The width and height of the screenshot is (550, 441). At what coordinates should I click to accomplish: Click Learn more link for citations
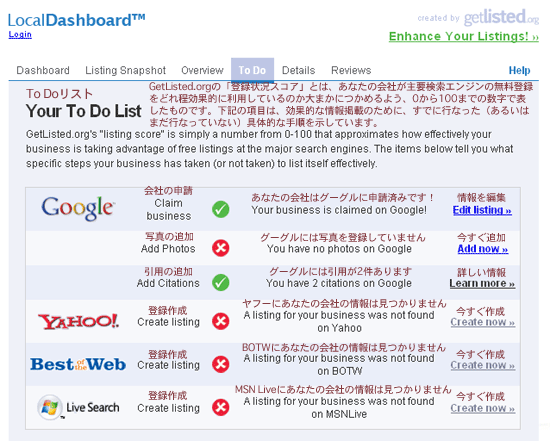482,283
